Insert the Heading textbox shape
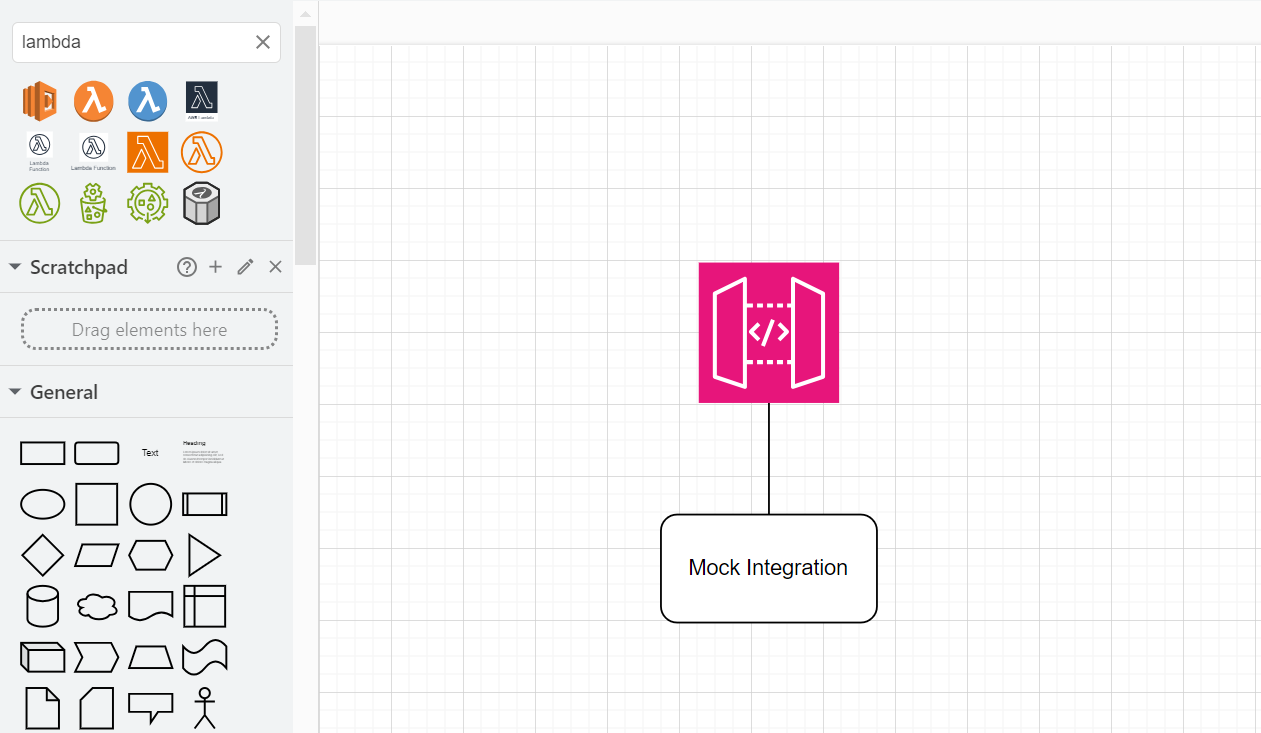The image size is (1261, 733). click(x=203, y=451)
